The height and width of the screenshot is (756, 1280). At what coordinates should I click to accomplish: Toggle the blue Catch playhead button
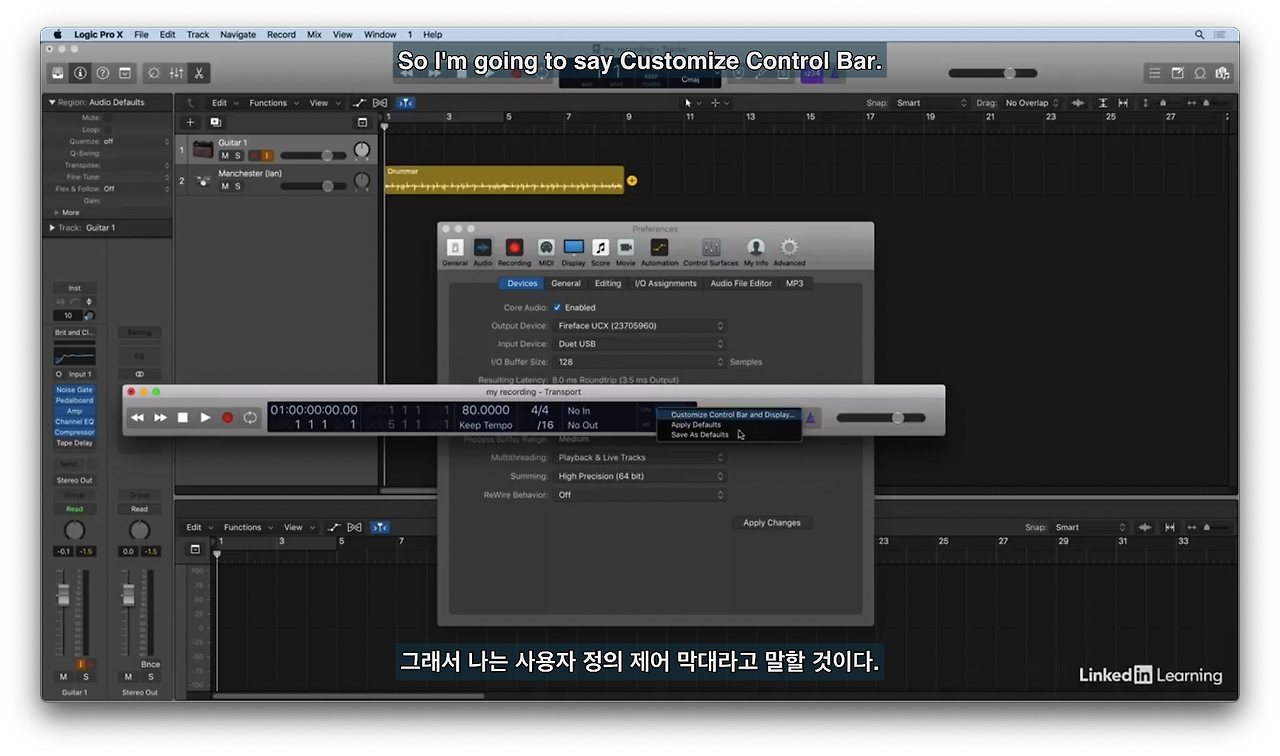tap(405, 103)
